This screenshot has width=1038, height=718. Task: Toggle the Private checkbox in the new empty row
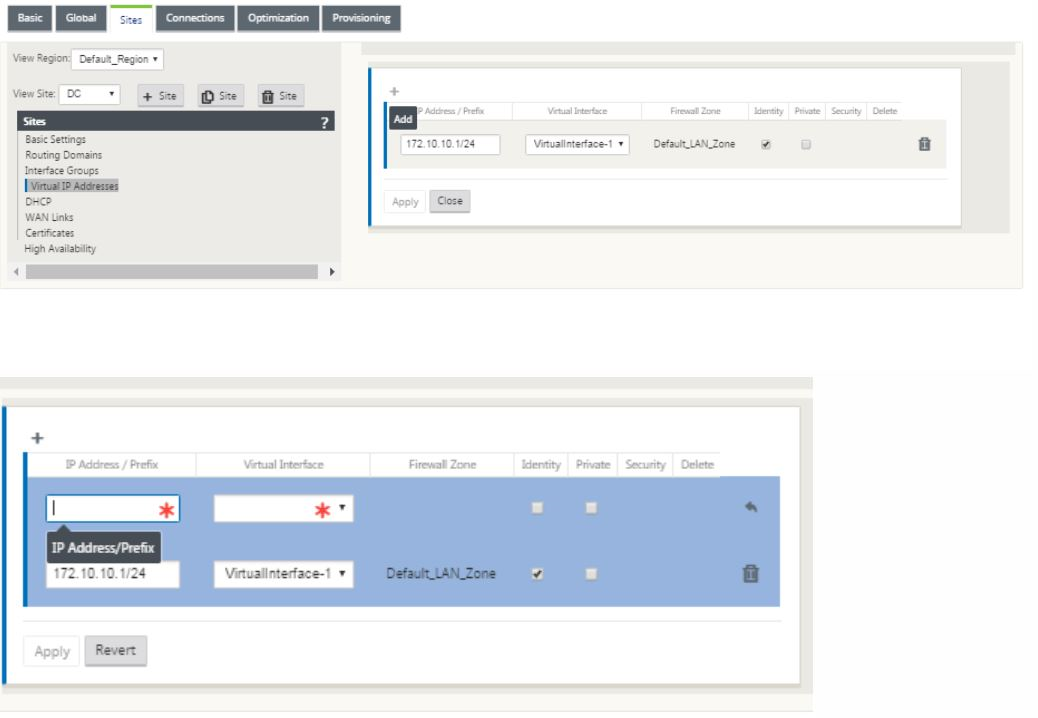coord(591,508)
